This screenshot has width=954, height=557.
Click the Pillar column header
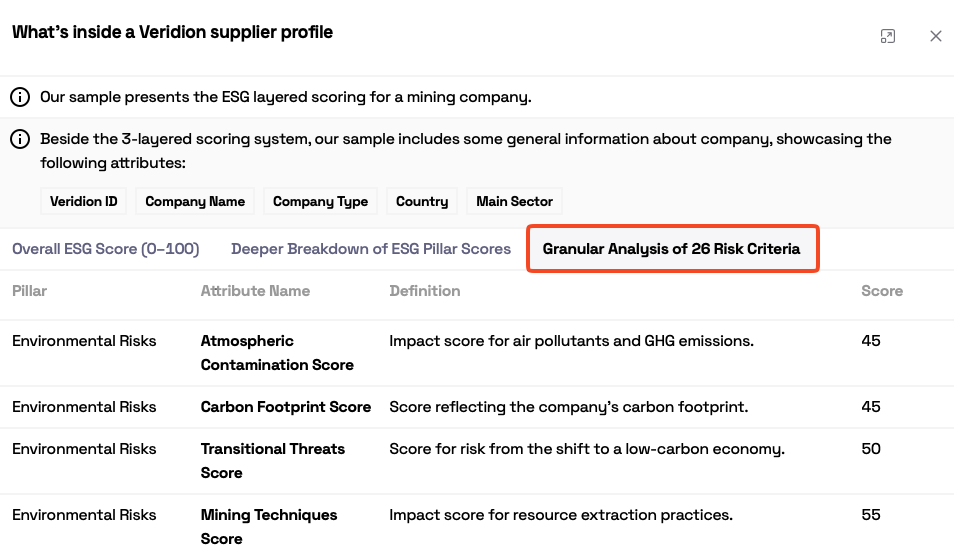coord(30,291)
